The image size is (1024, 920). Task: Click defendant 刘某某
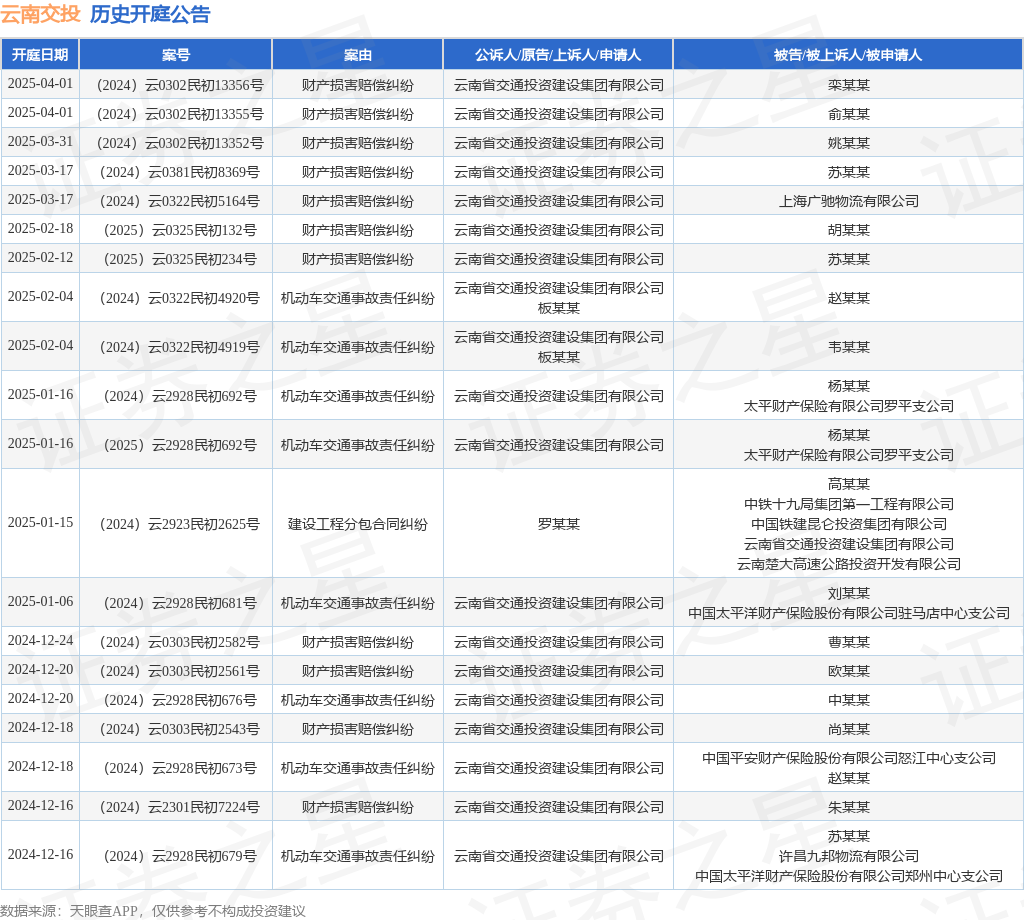pos(848,594)
